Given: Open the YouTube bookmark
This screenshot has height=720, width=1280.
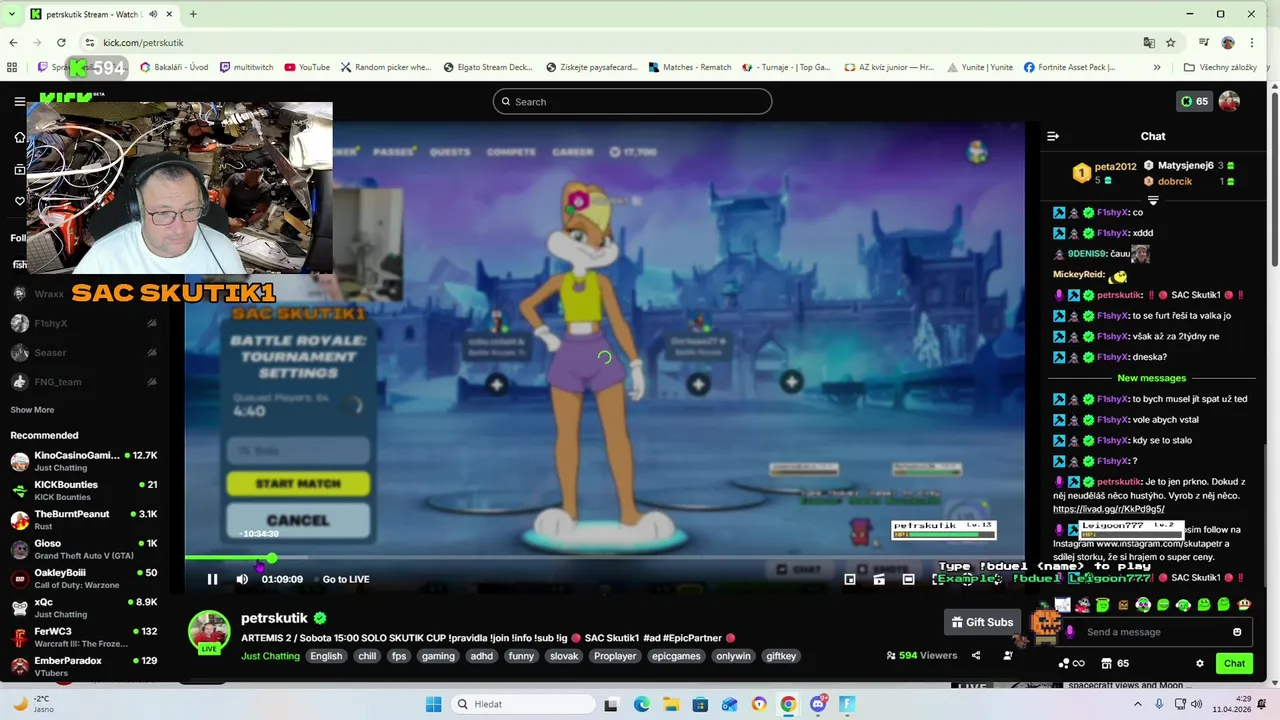Looking at the screenshot, I should [306, 67].
